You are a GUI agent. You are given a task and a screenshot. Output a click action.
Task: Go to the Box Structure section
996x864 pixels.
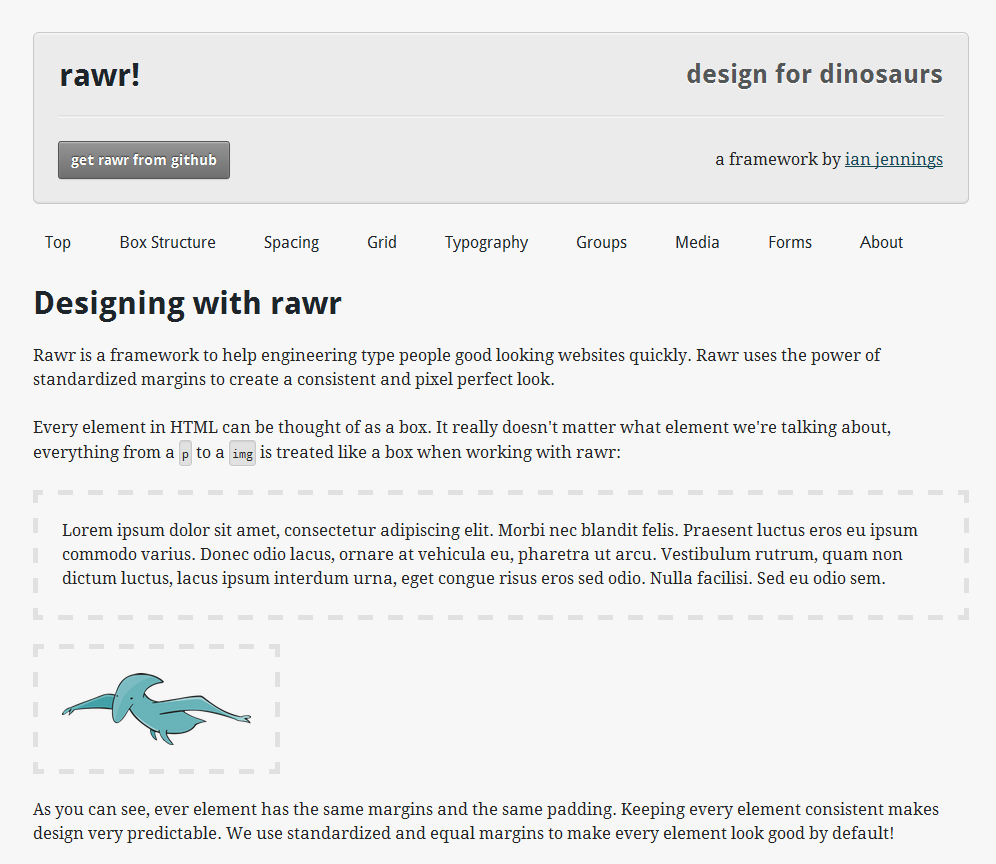click(167, 242)
